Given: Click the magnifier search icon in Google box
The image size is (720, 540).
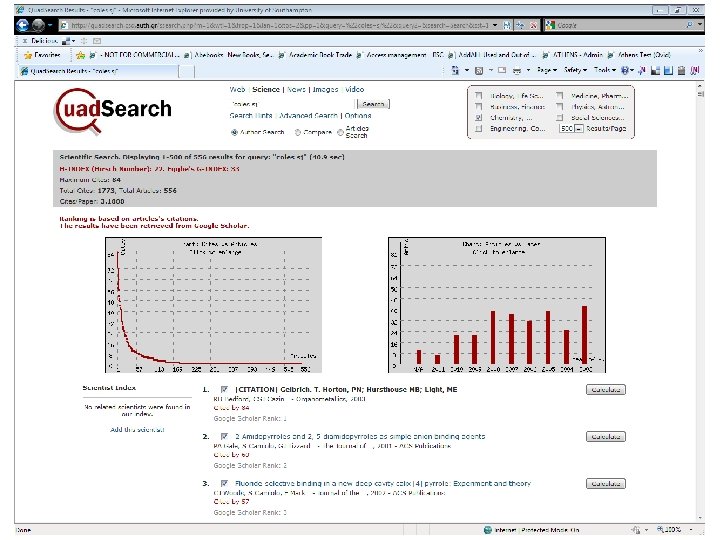Looking at the screenshot, I should 690,25.
